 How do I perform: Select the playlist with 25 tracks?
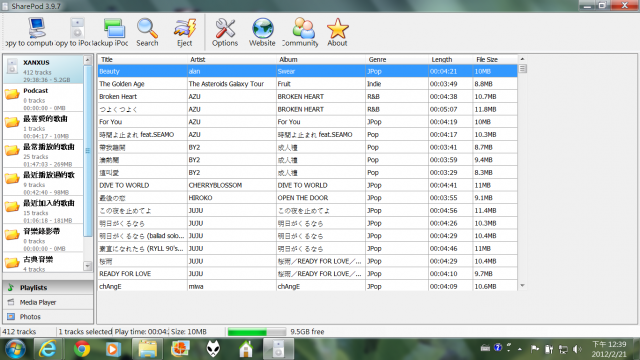click(43, 154)
